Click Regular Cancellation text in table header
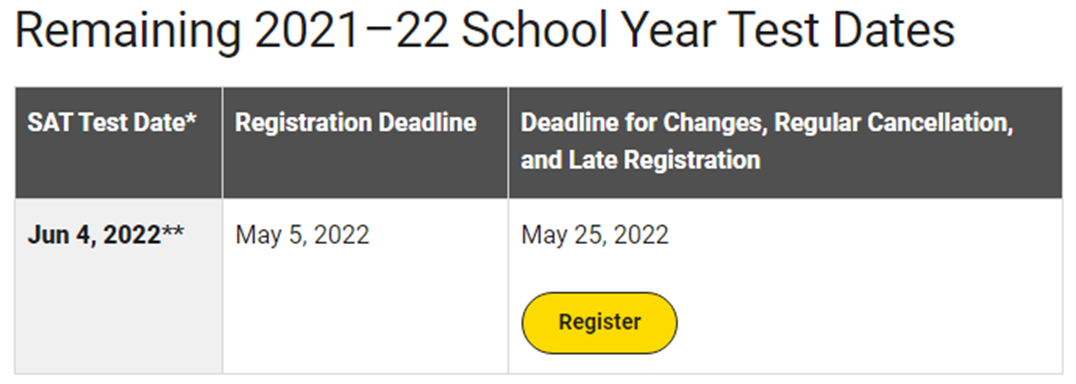Viewport: 1076px width, 384px height. click(x=892, y=123)
